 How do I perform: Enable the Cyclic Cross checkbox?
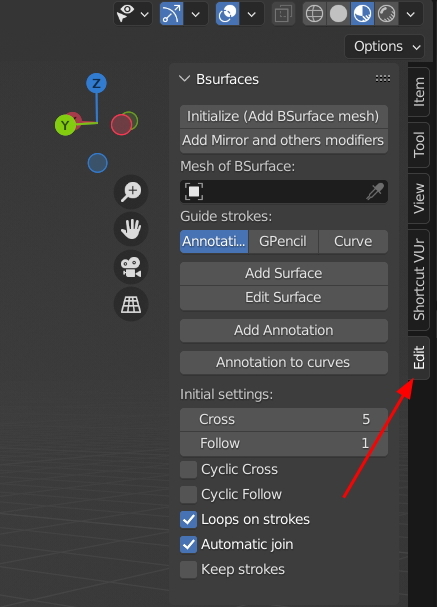tap(189, 470)
